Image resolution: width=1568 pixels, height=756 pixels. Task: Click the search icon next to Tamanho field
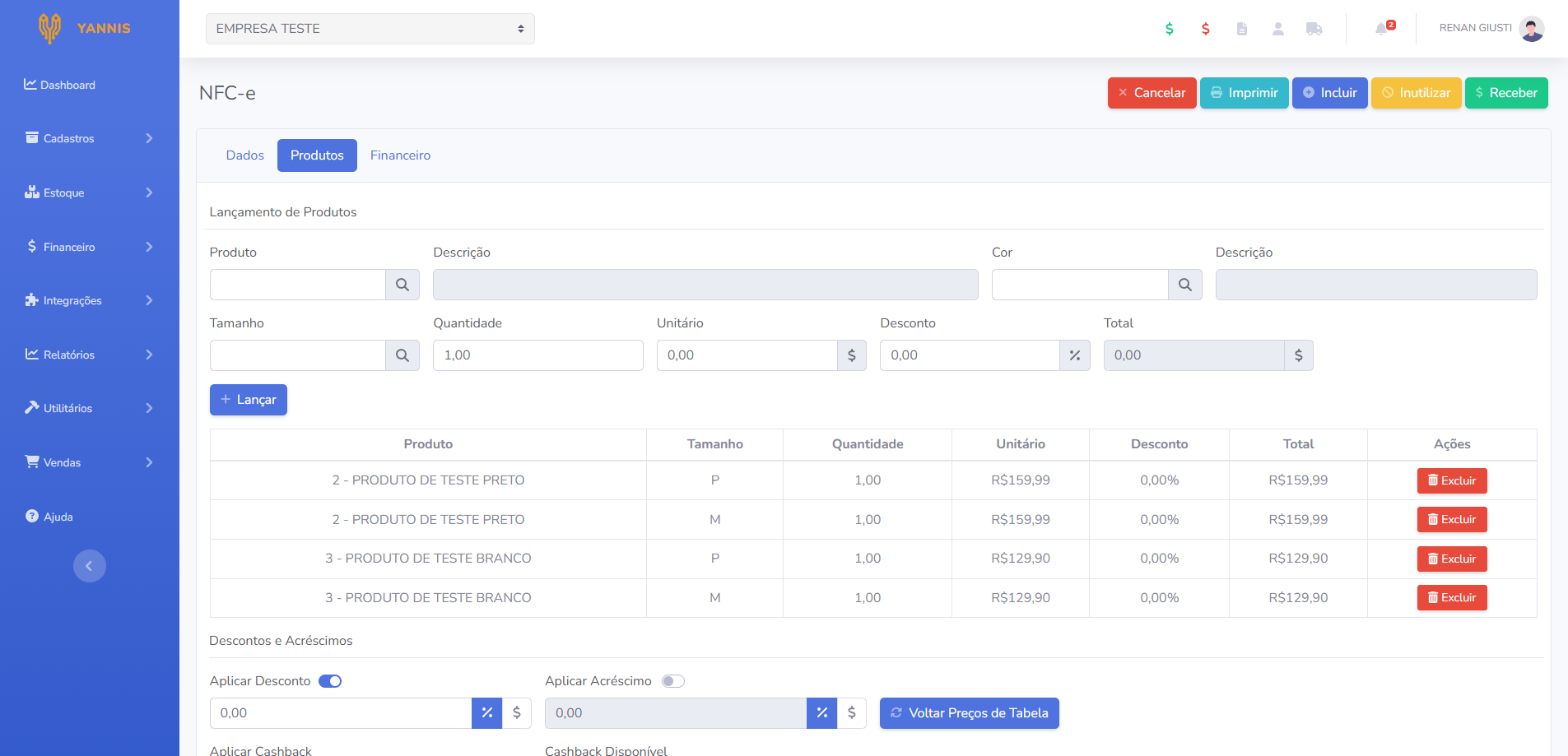[402, 355]
